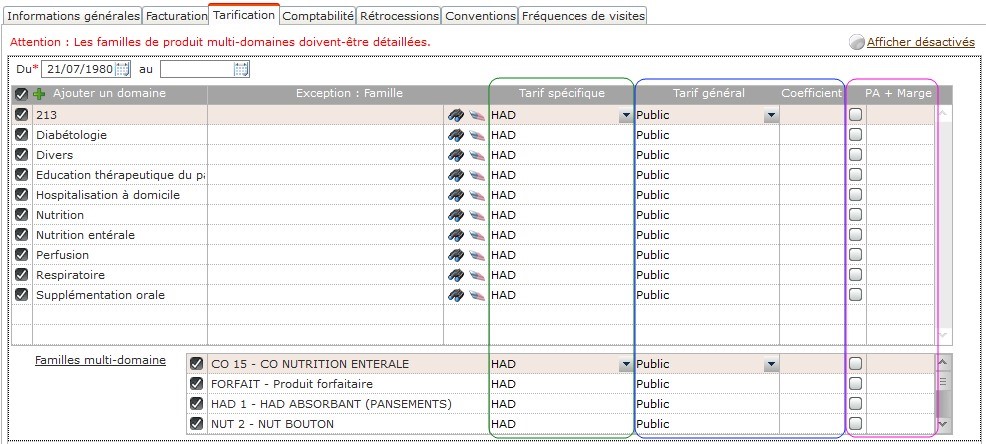The width and height of the screenshot is (986, 444).
Task: Open Tarif spécifique dropdown for CO 15 row
Action: click(625, 364)
